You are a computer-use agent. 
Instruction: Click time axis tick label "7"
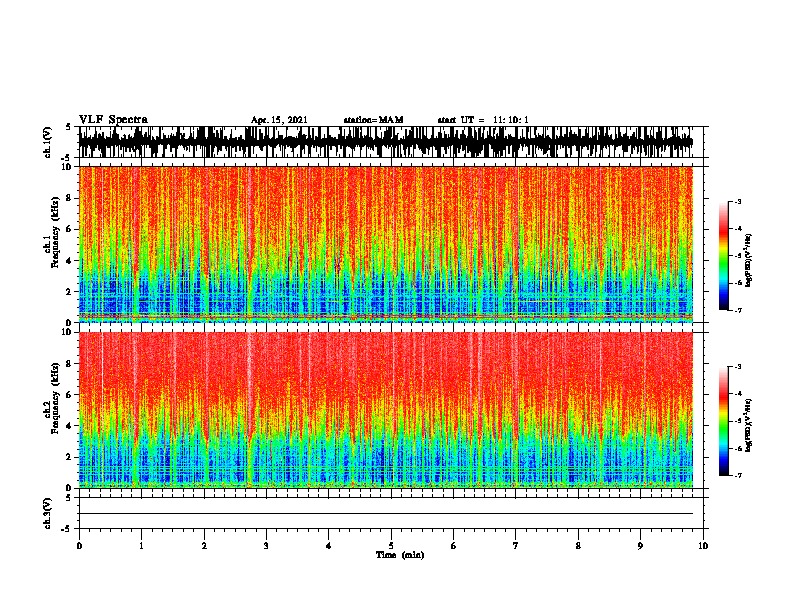(516, 546)
